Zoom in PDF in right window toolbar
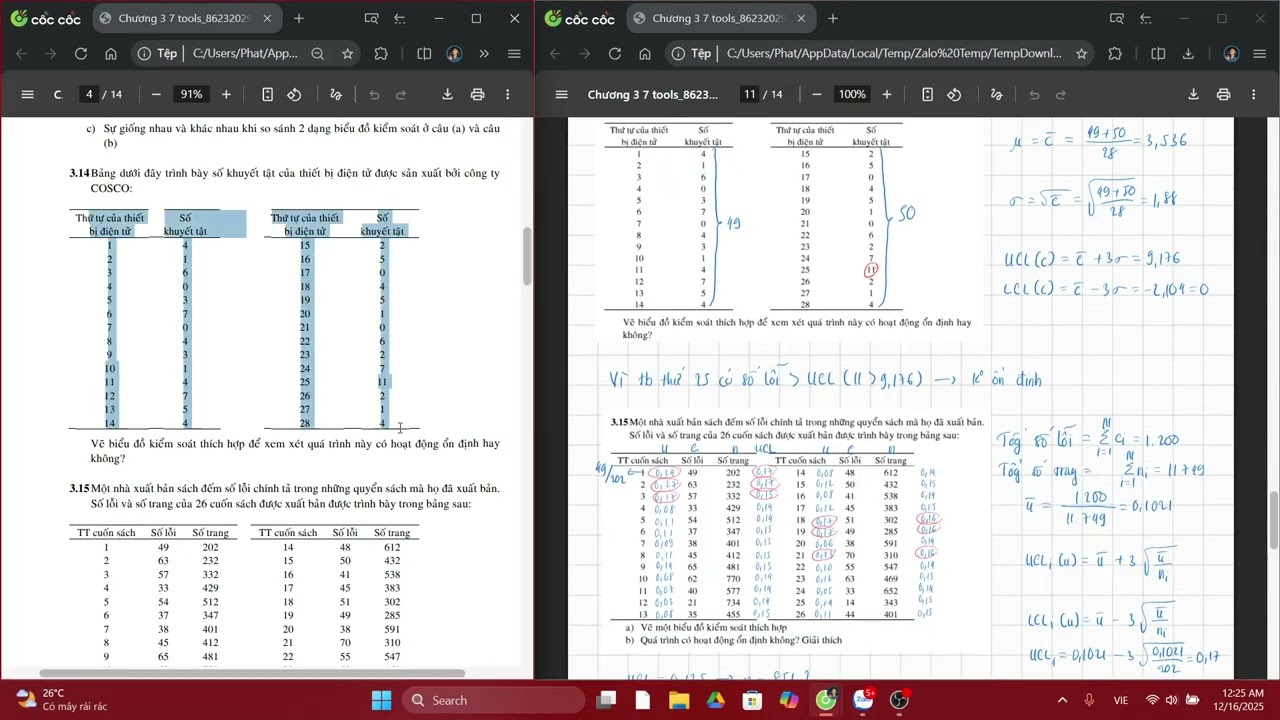This screenshot has height=720, width=1280. [x=887, y=94]
